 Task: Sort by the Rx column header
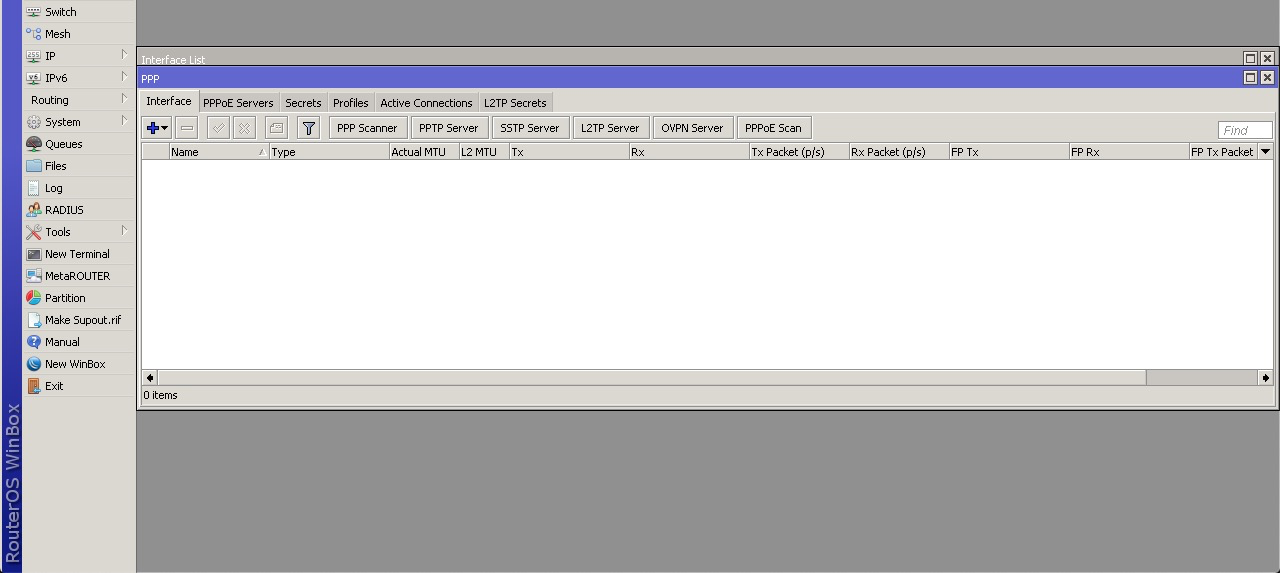689,152
